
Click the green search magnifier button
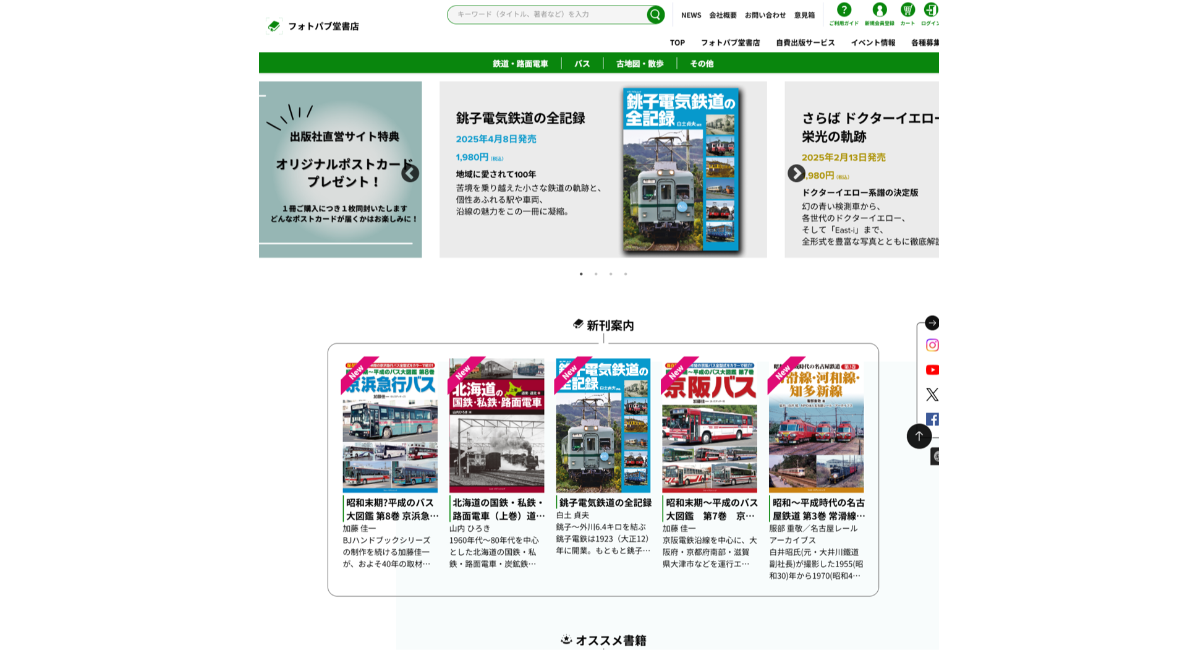coord(655,15)
